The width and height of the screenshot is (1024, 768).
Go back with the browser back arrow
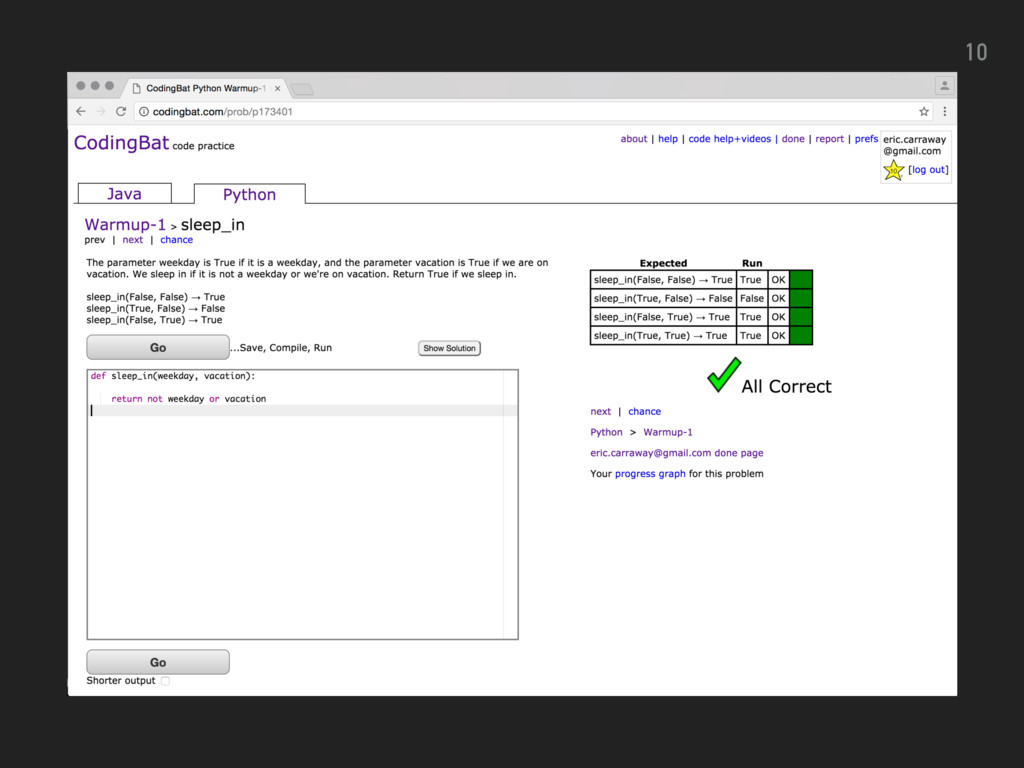(81, 112)
